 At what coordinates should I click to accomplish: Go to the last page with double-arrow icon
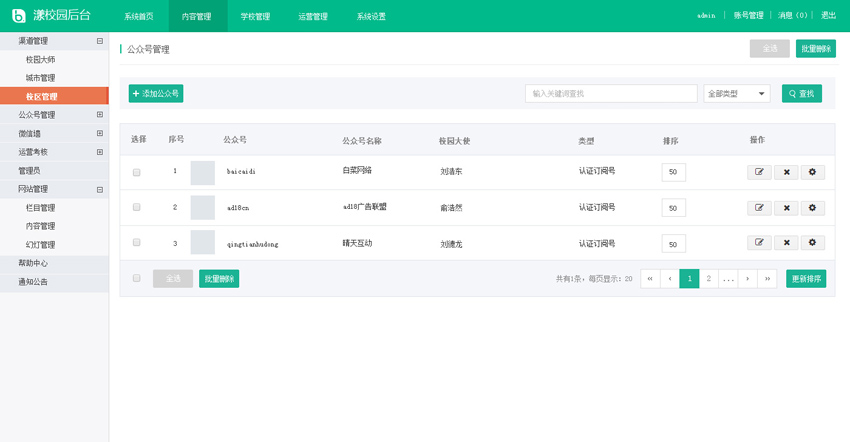tap(767, 279)
